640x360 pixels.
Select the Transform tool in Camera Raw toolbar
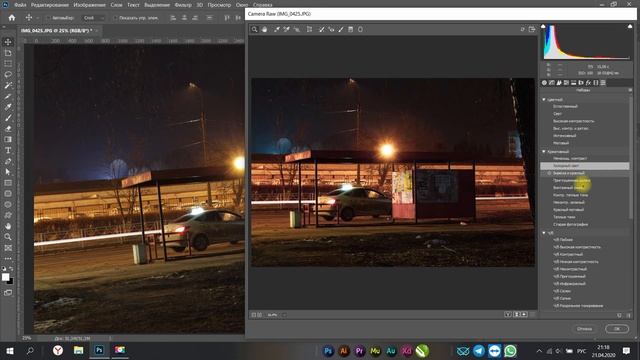pos(309,29)
